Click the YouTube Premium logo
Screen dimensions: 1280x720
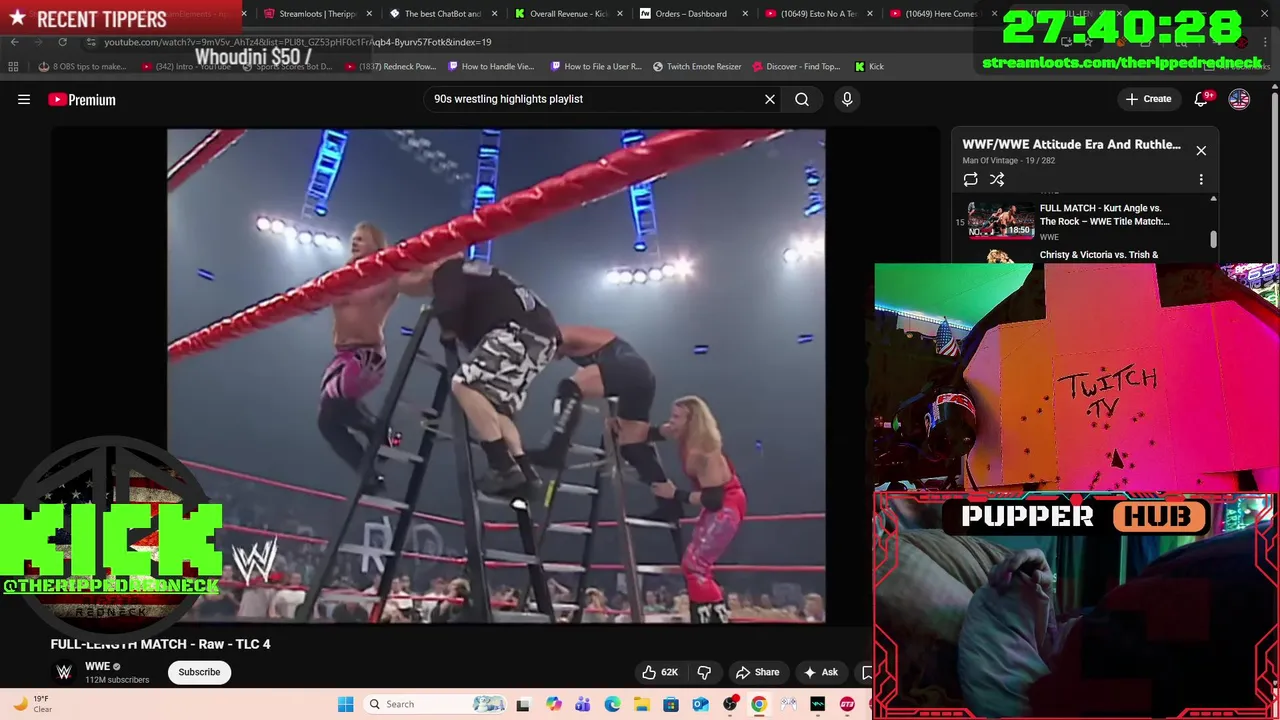tap(82, 99)
